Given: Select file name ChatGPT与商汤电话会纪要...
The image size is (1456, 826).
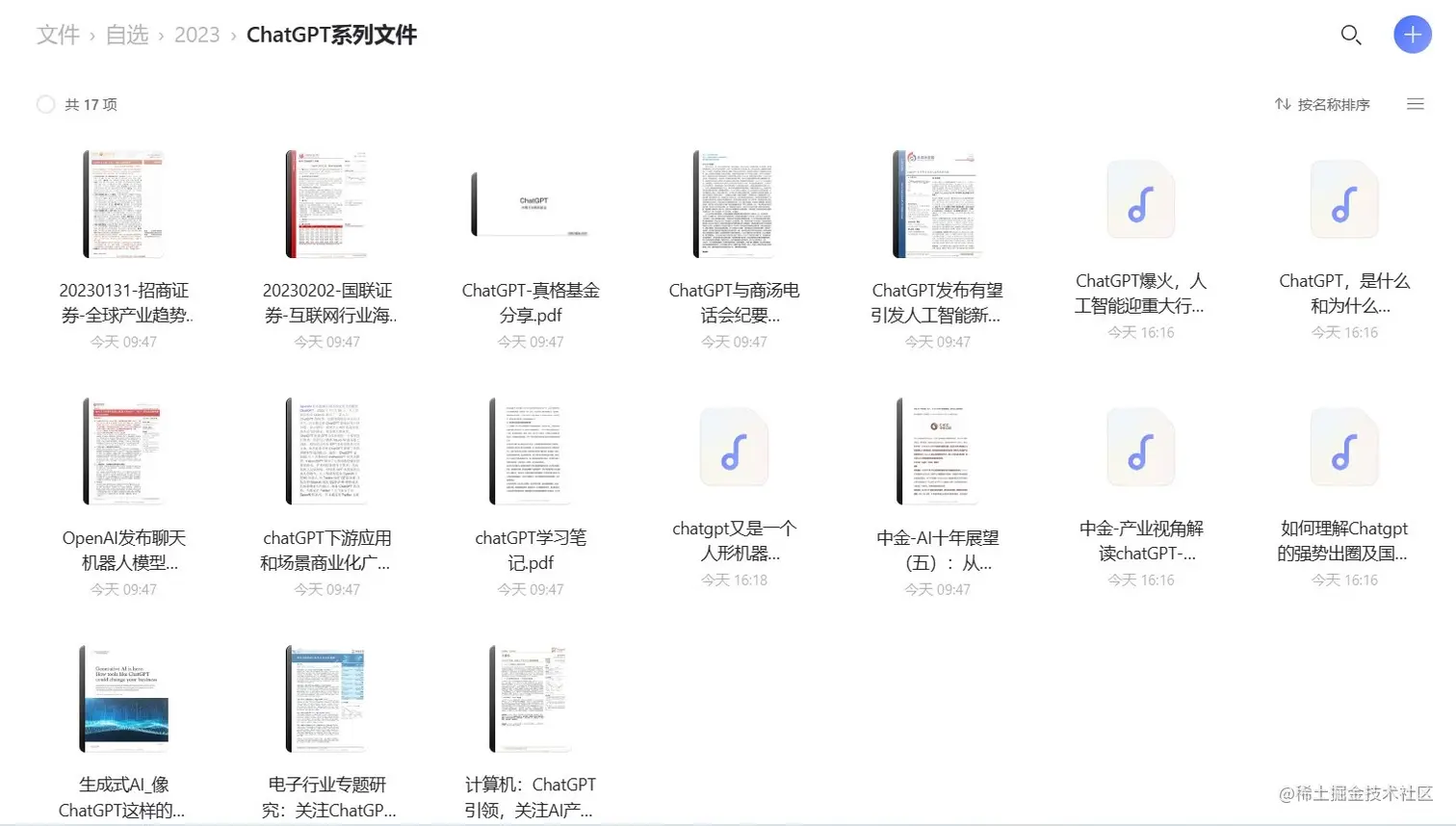Looking at the screenshot, I should pos(734,302).
